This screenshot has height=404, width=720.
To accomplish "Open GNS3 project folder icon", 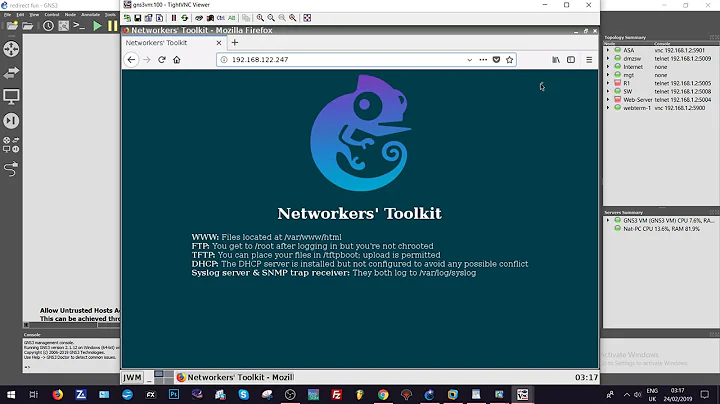I will tap(28, 26).
